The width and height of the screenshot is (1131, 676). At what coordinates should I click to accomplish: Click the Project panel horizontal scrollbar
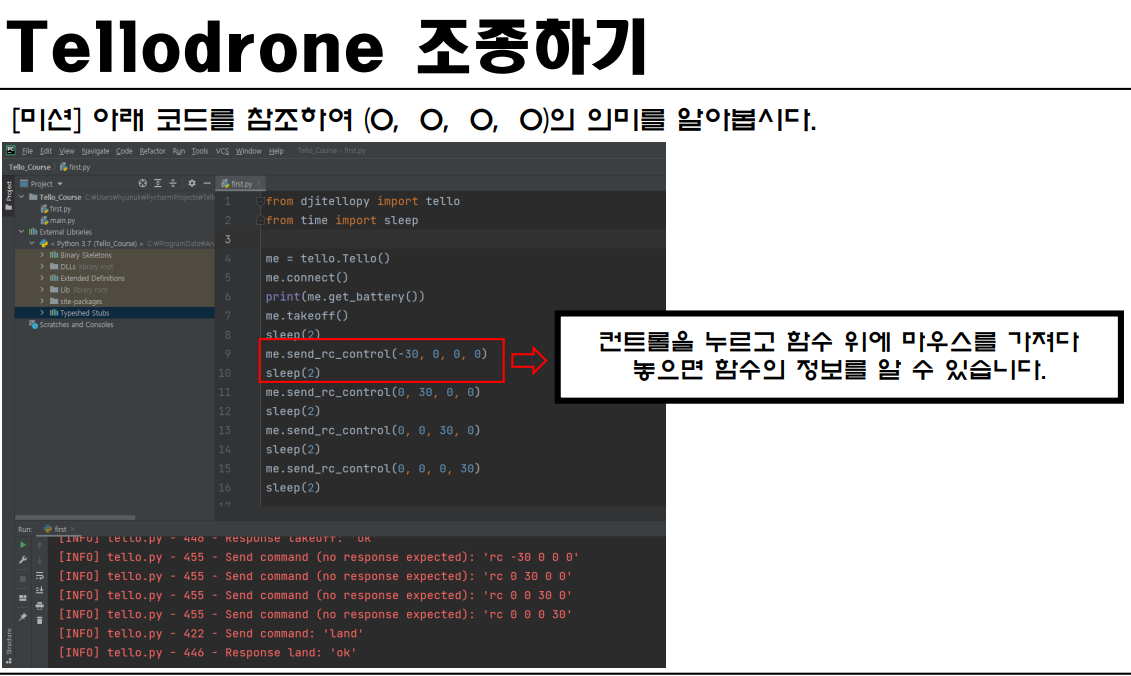tap(75, 517)
